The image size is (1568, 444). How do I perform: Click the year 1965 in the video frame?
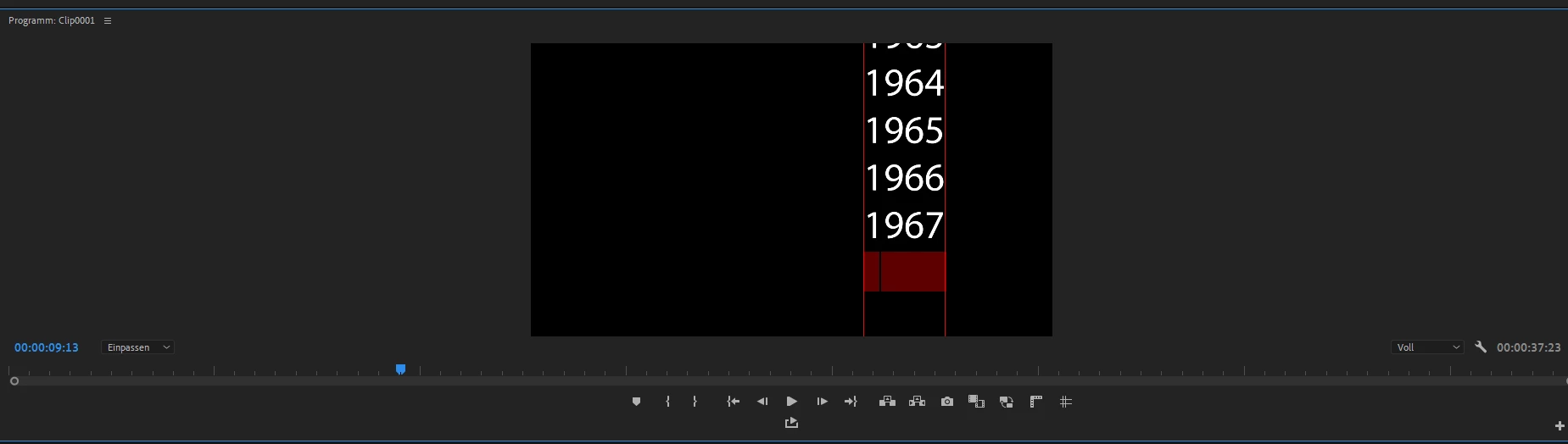(905, 130)
